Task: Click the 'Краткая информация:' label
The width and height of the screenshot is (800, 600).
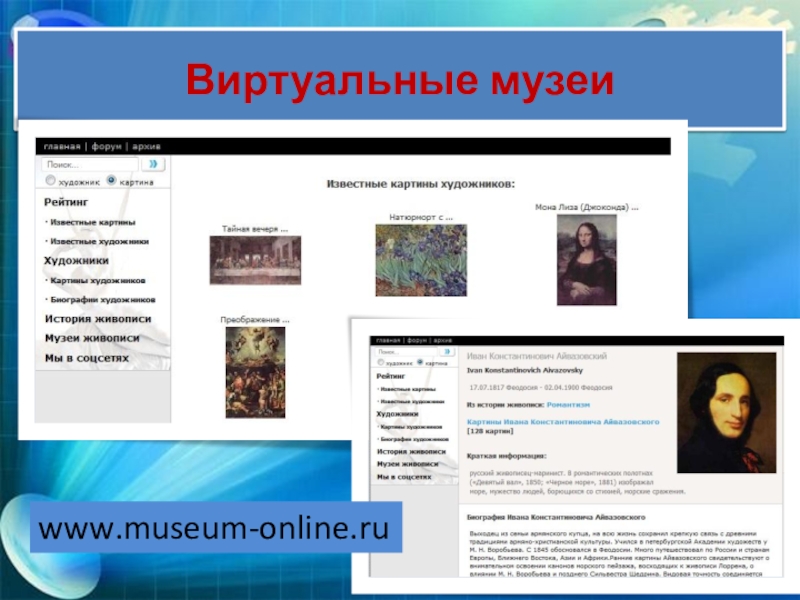Action: coord(506,456)
